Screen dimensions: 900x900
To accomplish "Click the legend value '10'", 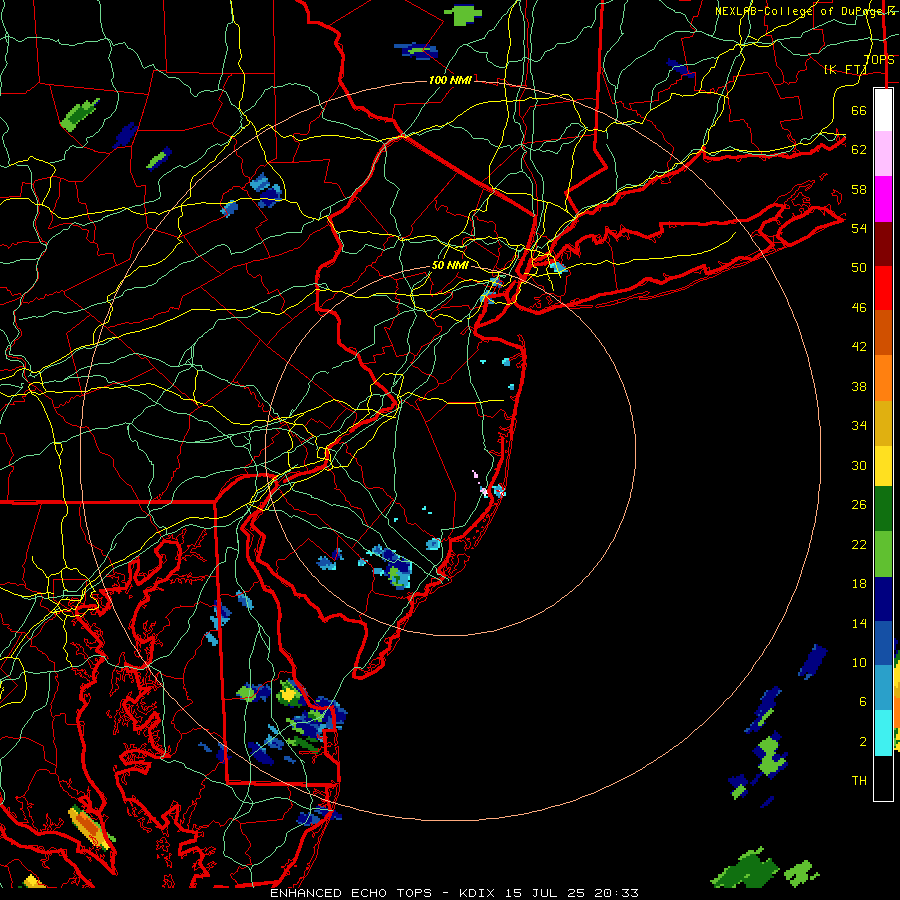I will (x=859, y=662).
